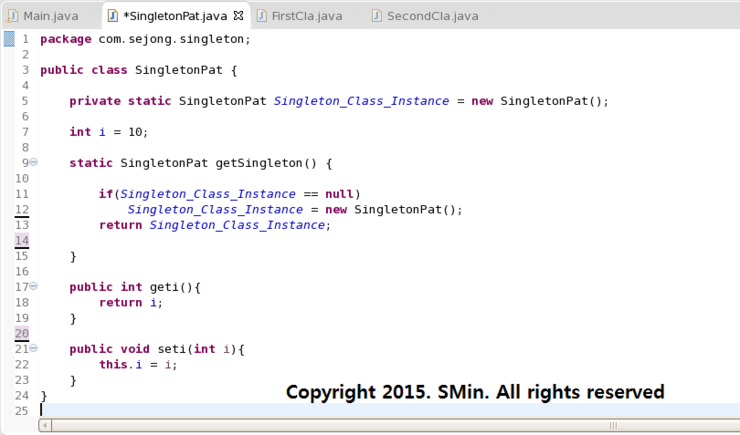Click the left arrow of horizontal scrollbar
740x435 pixels.
[x=45, y=426]
